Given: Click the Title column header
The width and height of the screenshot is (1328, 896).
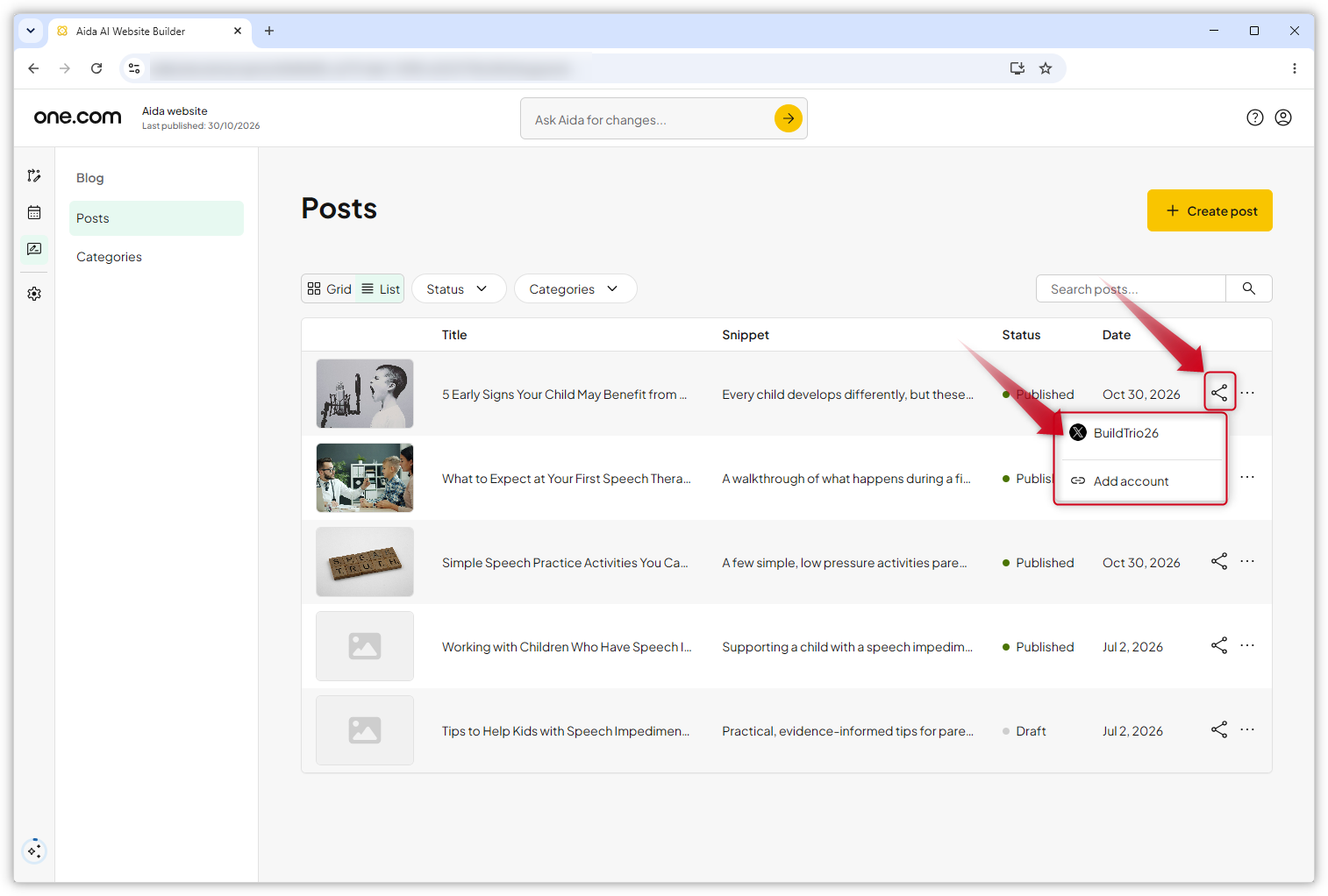Looking at the screenshot, I should point(454,335).
